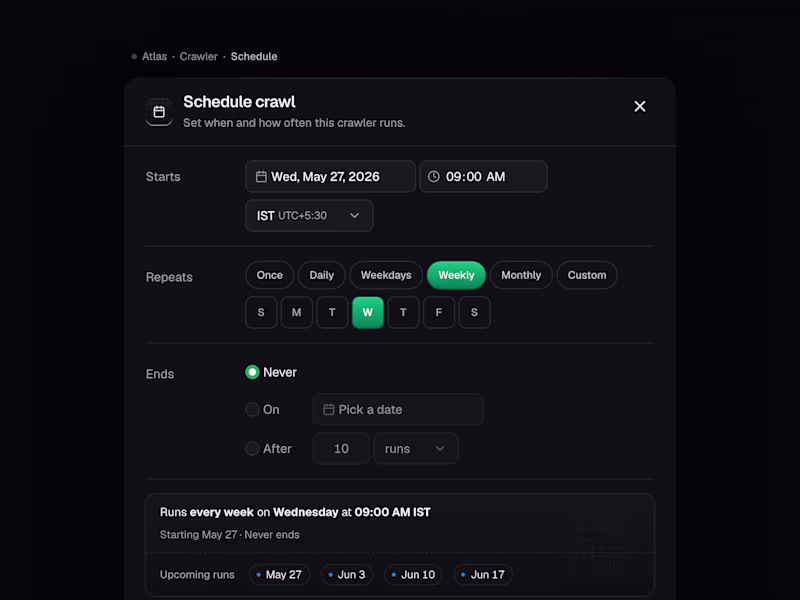The height and width of the screenshot is (600, 800).
Task: Select the After runs radio button
Action: click(252, 448)
